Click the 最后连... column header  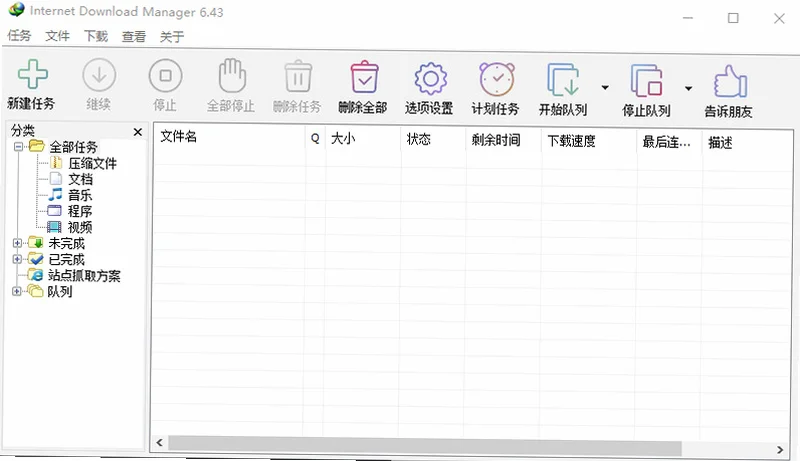click(x=670, y=142)
